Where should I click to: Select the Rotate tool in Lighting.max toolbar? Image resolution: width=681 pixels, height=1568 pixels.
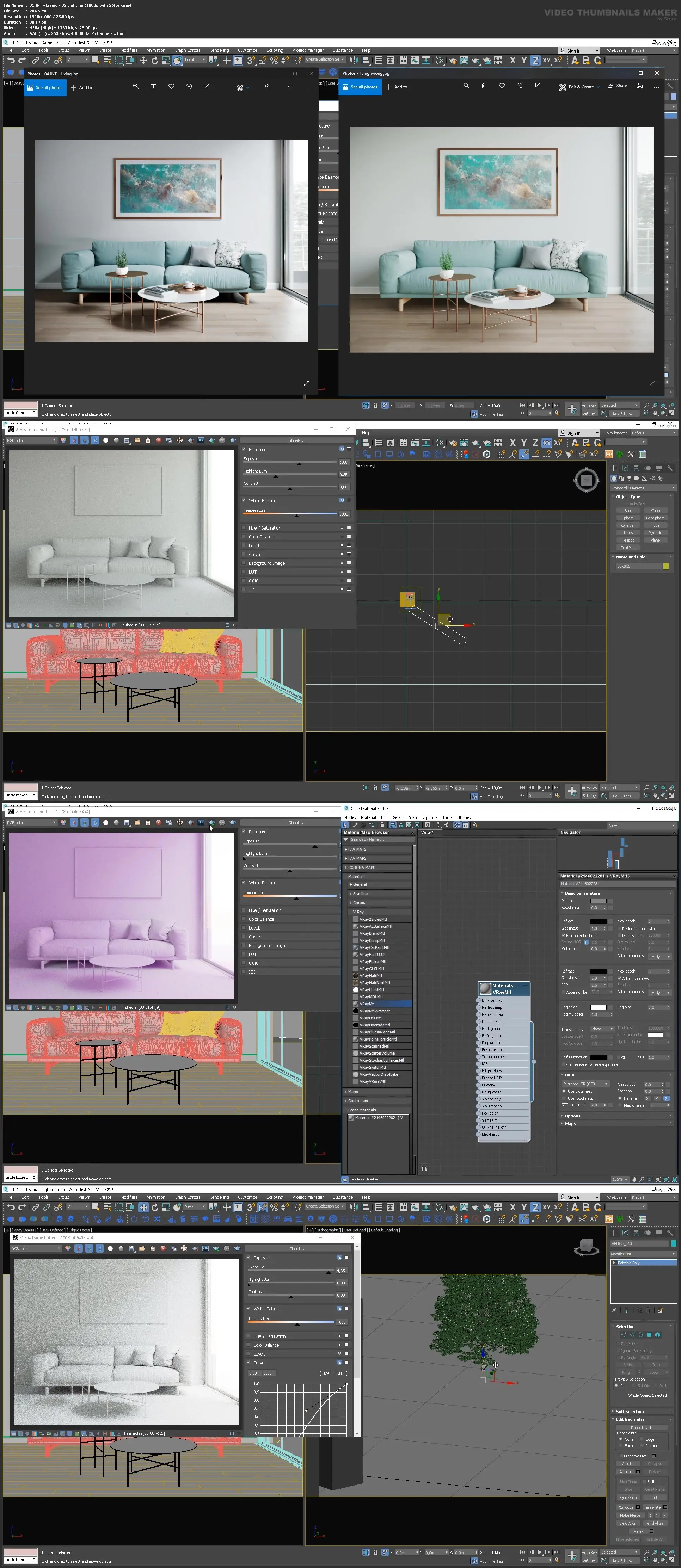coord(155,1206)
